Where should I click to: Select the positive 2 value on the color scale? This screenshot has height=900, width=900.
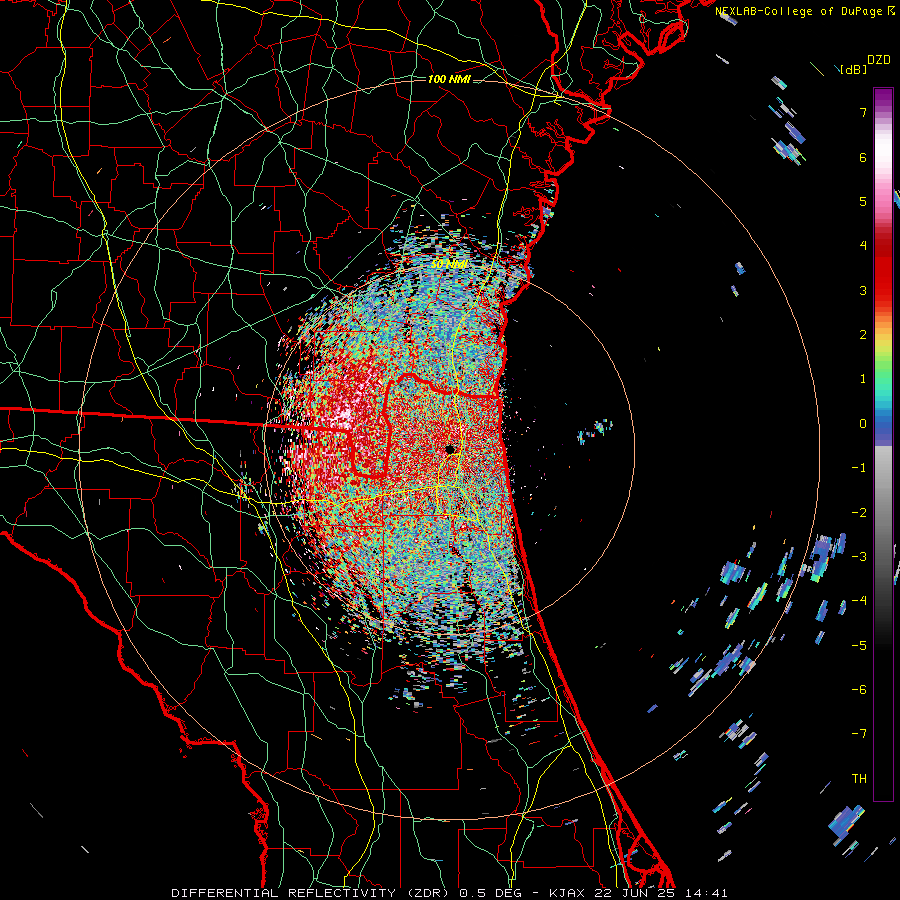click(x=863, y=335)
